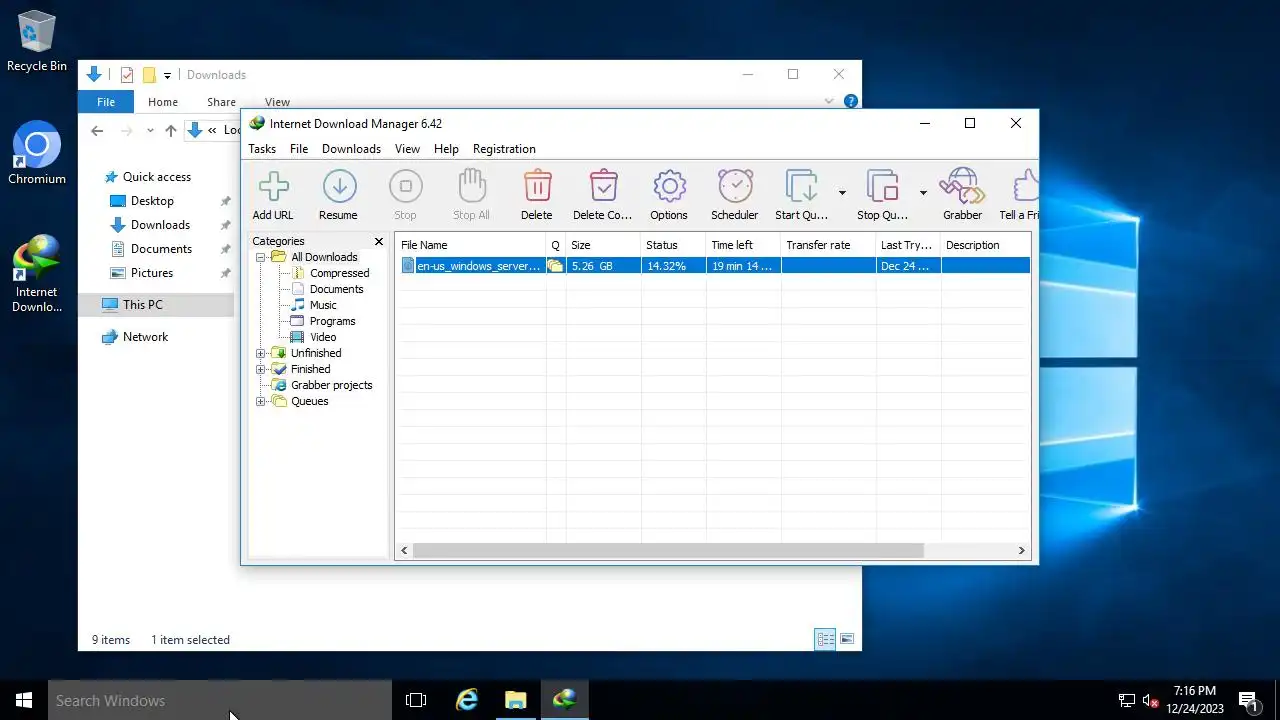The width and height of the screenshot is (1280, 720).
Task: Click Task View taskbar icon
Action: [x=416, y=700]
